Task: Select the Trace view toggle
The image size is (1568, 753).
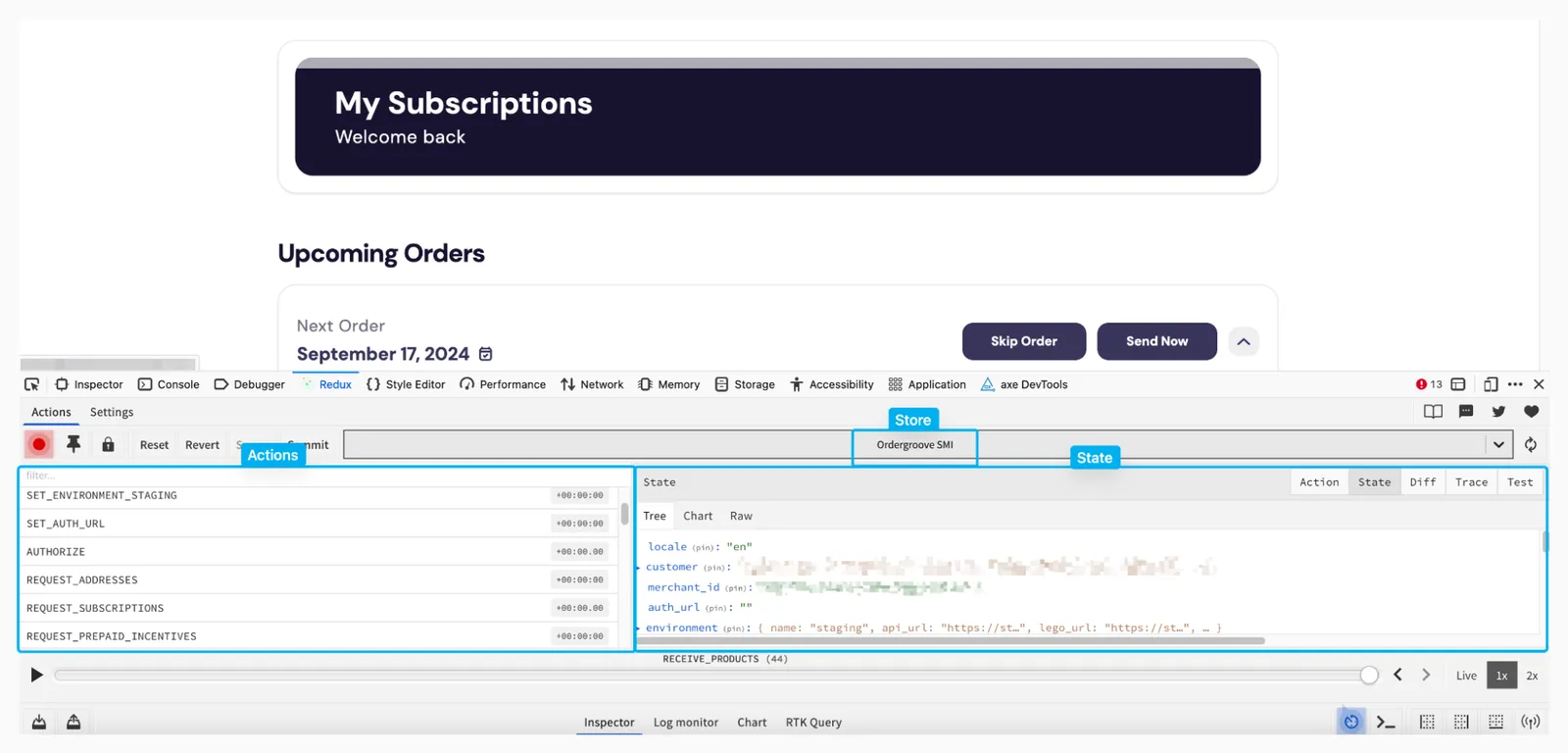Action: pos(1471,482)
